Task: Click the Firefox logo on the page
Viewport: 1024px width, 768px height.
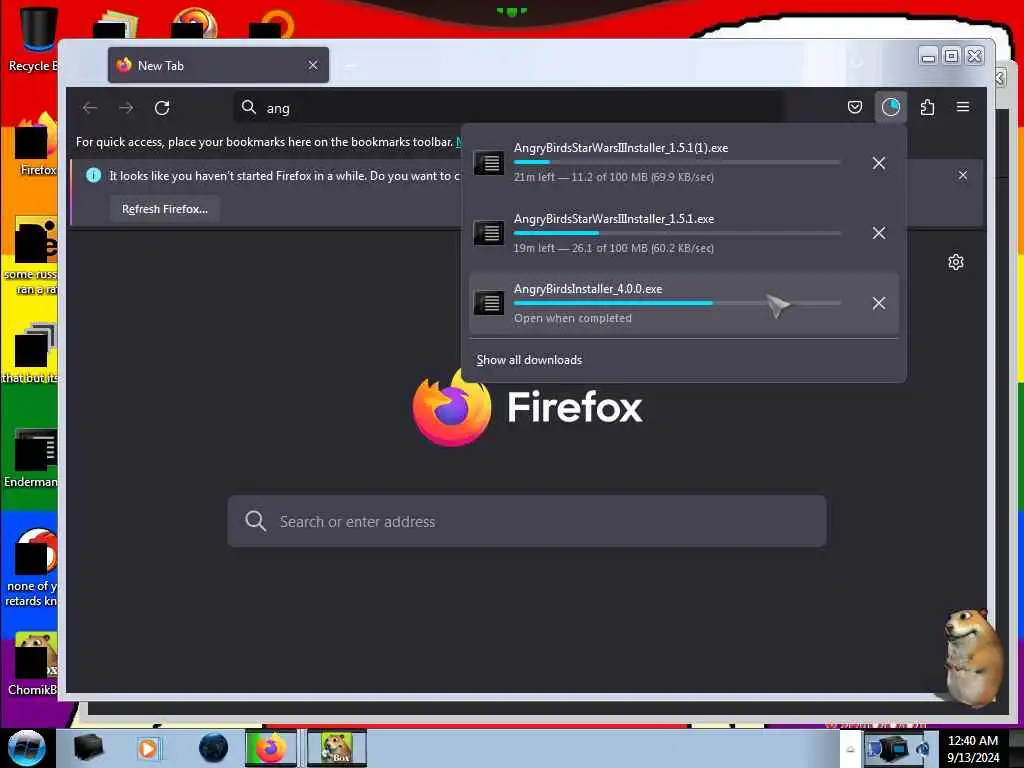Action: point(452,408)
